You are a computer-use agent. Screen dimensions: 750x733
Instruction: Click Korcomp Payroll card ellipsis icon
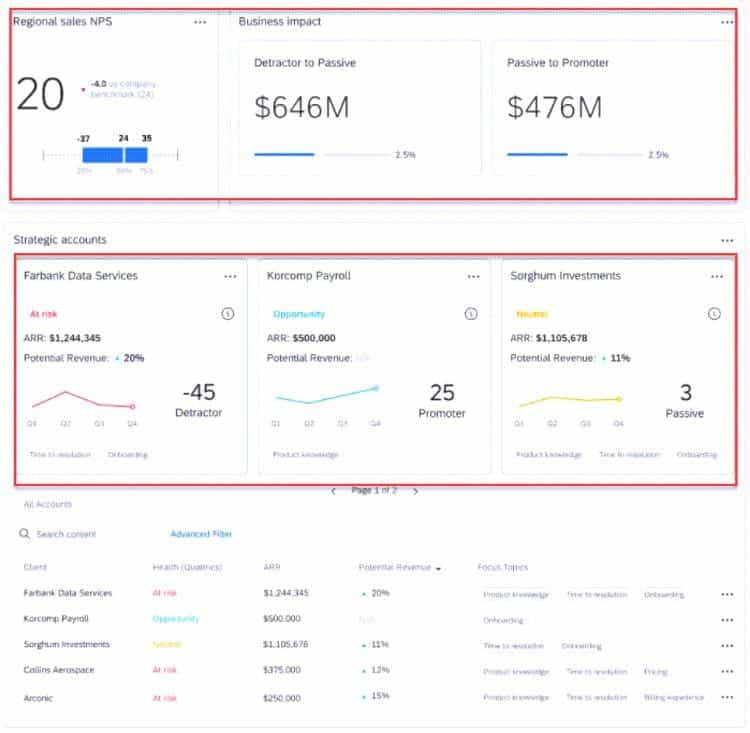click(x=473, y=276)
